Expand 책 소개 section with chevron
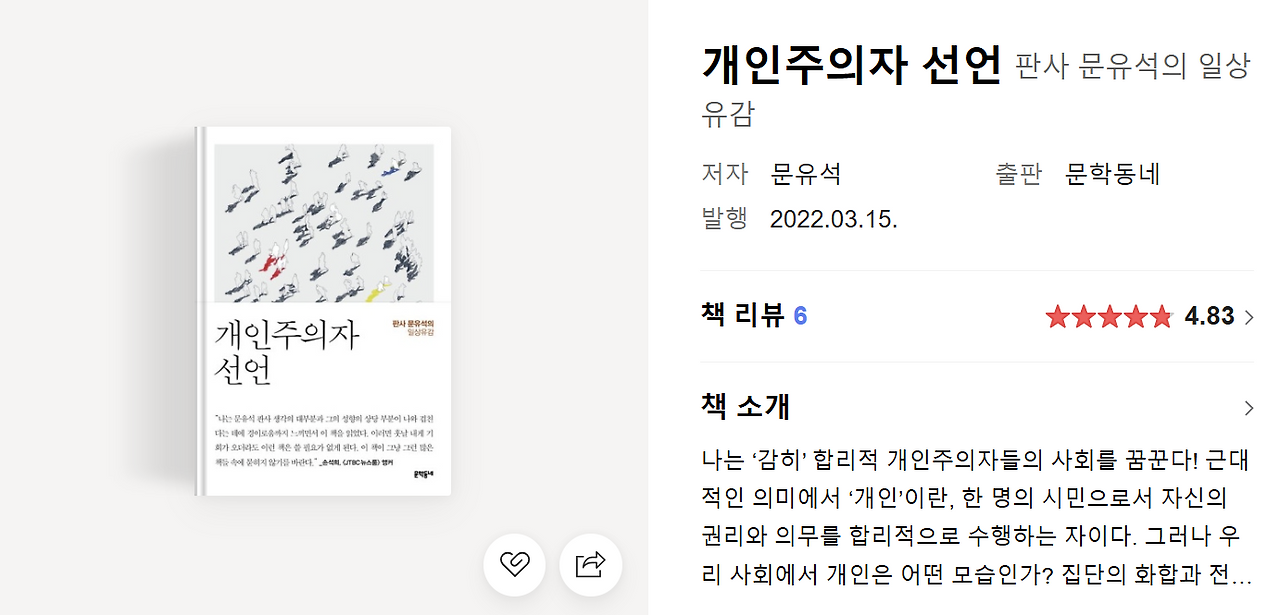The height and width of the screenshot is (615, 1280). pos(1248,408)
